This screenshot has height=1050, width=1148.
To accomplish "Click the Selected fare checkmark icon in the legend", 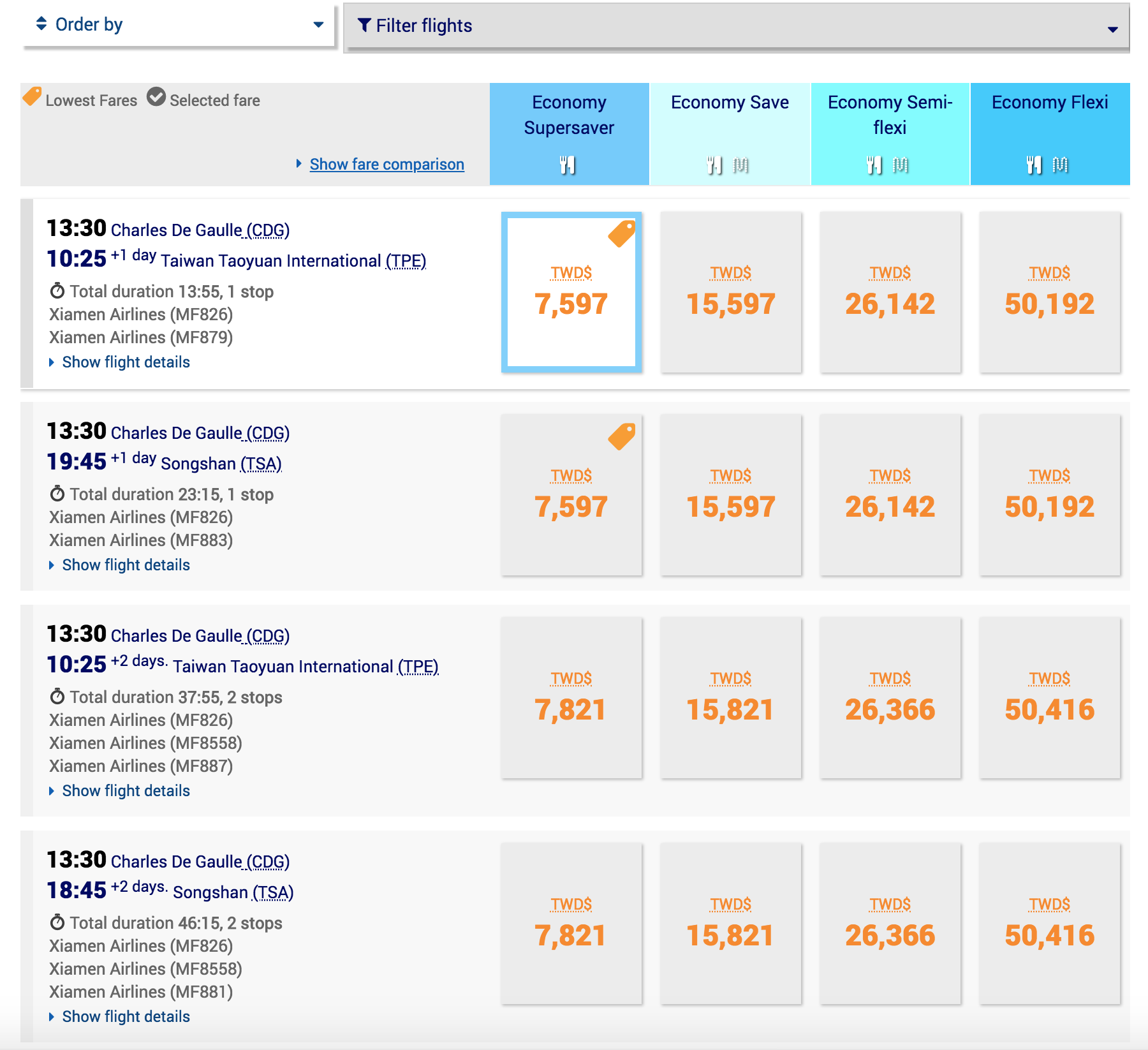I will tap(156, 97).
